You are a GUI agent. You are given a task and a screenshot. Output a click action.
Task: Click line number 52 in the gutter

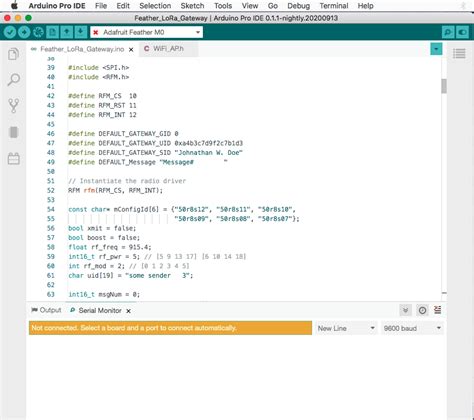point(51,190)
